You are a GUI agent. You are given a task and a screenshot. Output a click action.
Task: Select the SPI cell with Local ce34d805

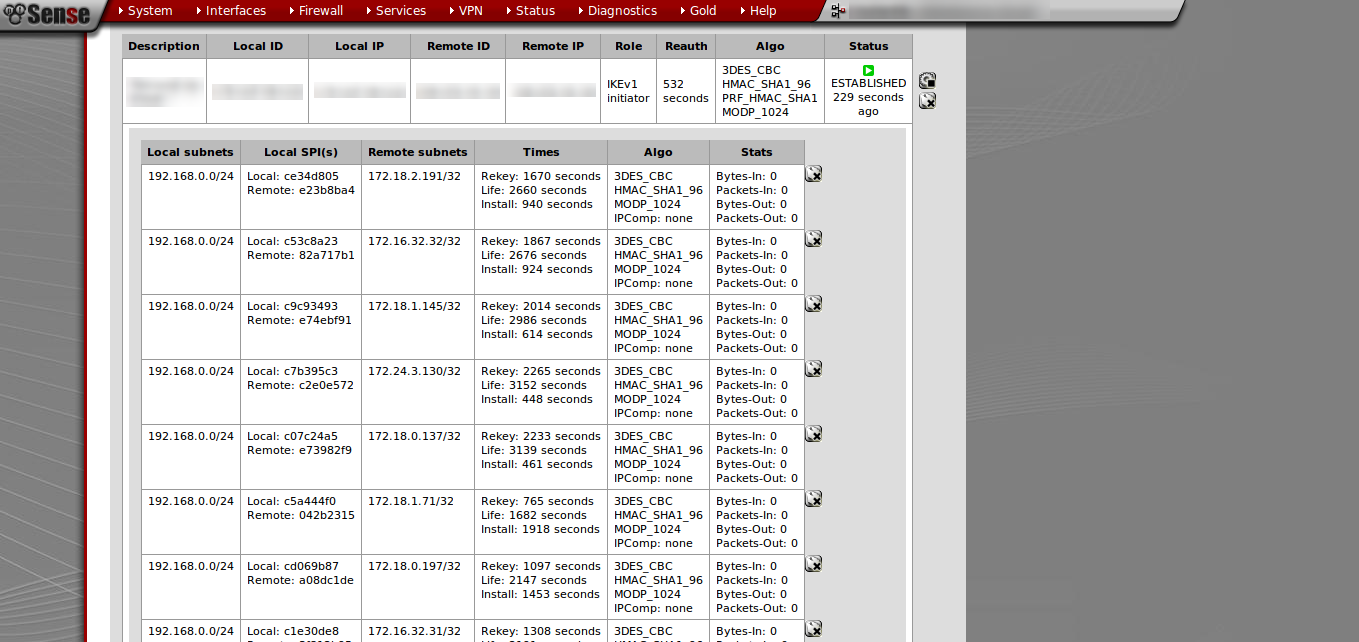point(301,197)
